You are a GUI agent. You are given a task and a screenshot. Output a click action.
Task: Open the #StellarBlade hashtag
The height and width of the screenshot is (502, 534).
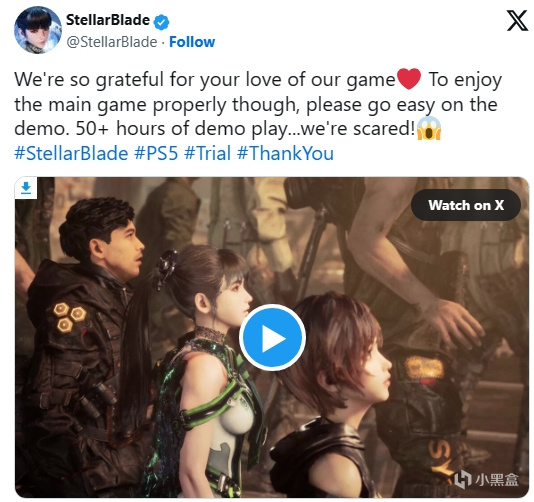pos(71,153)
